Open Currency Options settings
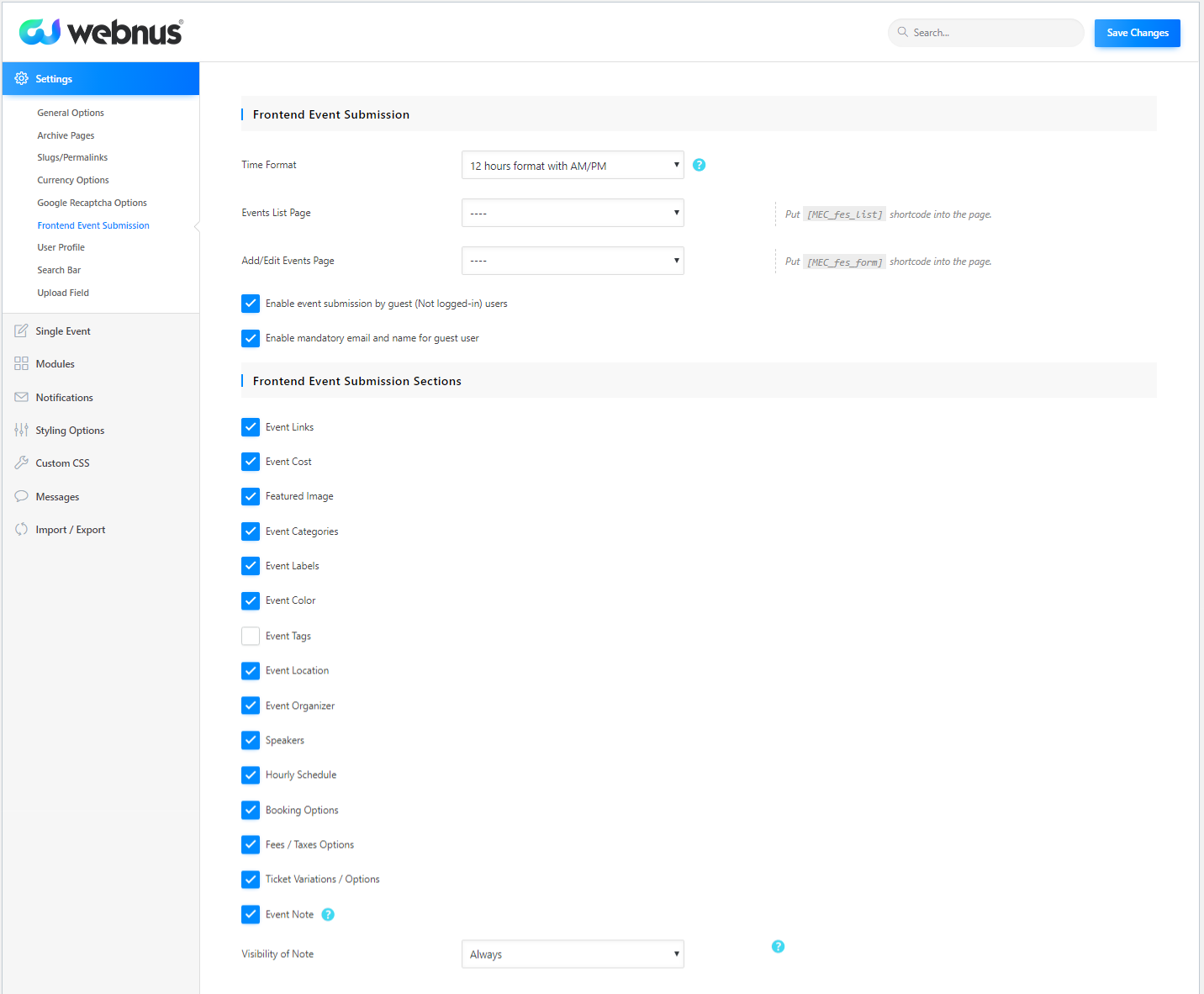 coord(73,180)
